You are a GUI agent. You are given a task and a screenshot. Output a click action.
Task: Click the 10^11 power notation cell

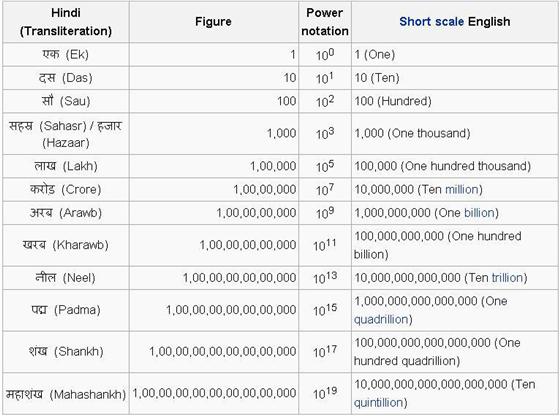(x=325, y=245)
